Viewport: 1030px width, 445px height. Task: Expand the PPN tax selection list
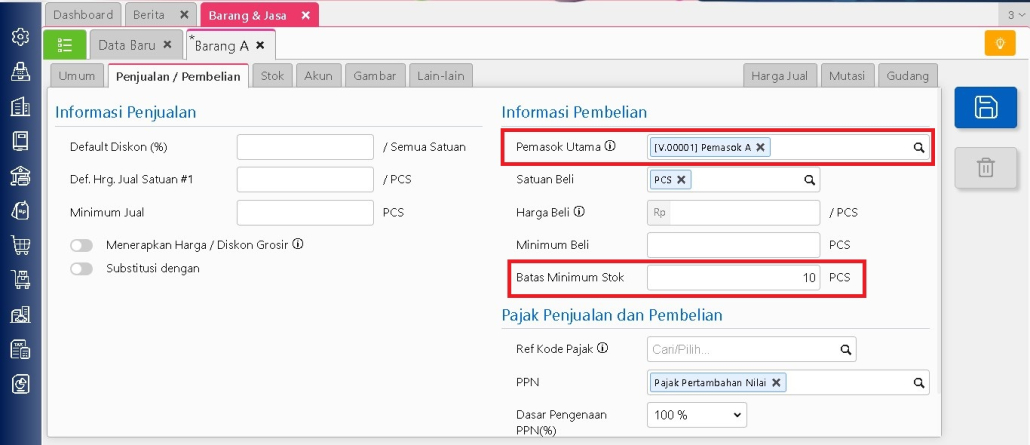pyautogui.click(x=917, y=383)
